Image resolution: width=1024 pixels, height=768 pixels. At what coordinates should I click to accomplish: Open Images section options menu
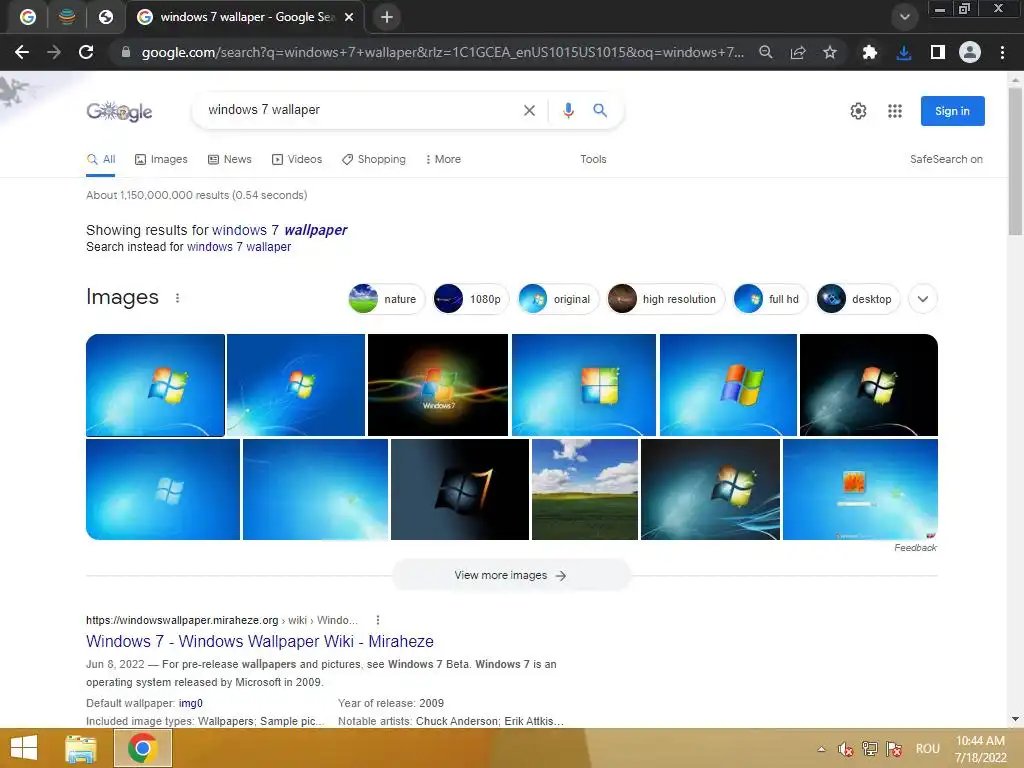[178, 298]
